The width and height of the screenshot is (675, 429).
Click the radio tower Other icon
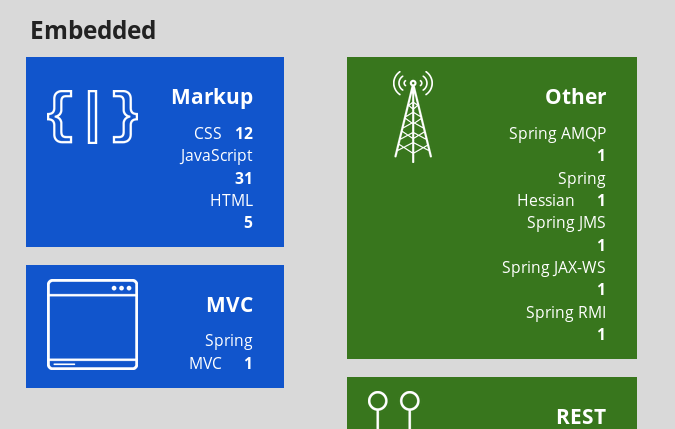tap(412, 116)
